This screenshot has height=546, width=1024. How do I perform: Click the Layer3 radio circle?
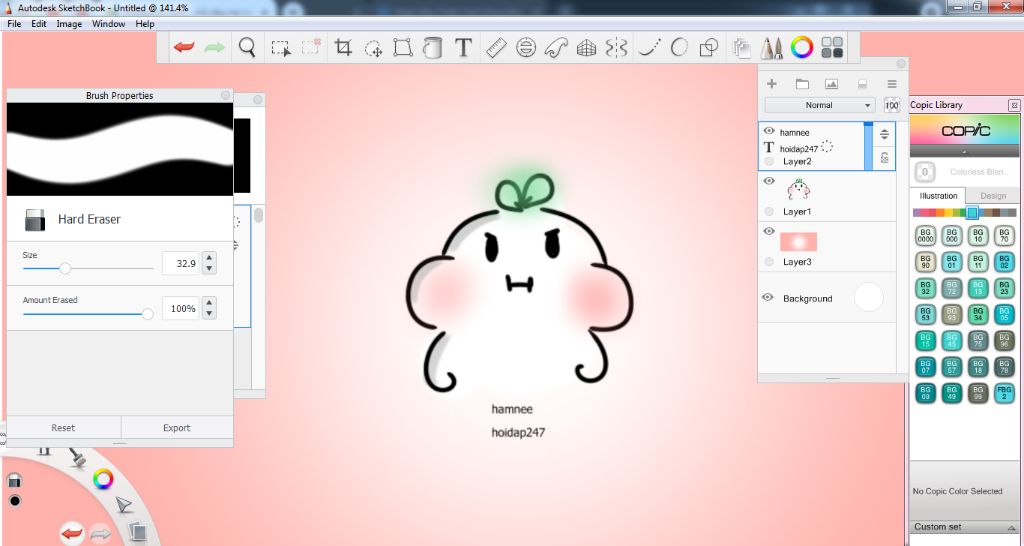coord(769,262)
